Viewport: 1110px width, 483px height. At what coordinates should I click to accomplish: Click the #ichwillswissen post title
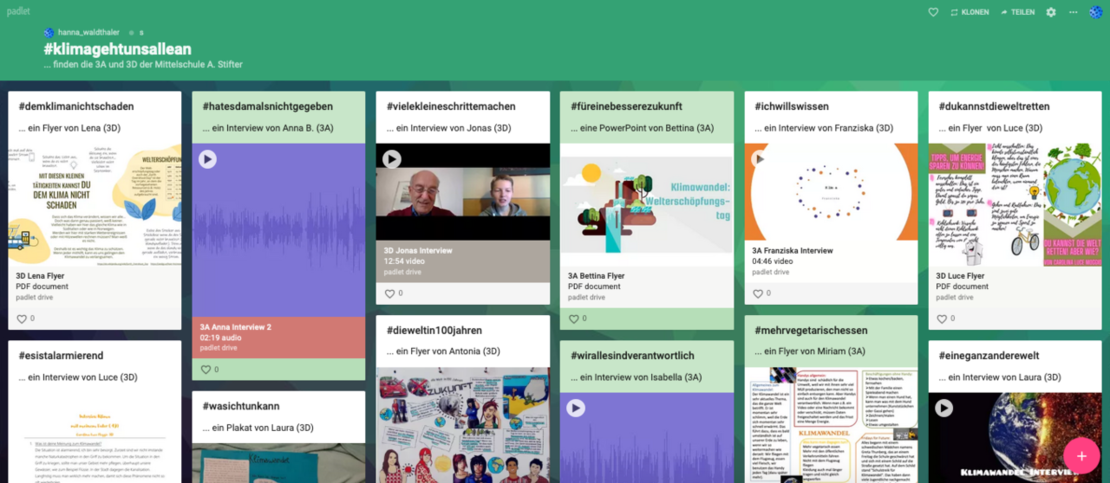coord(791,106)
